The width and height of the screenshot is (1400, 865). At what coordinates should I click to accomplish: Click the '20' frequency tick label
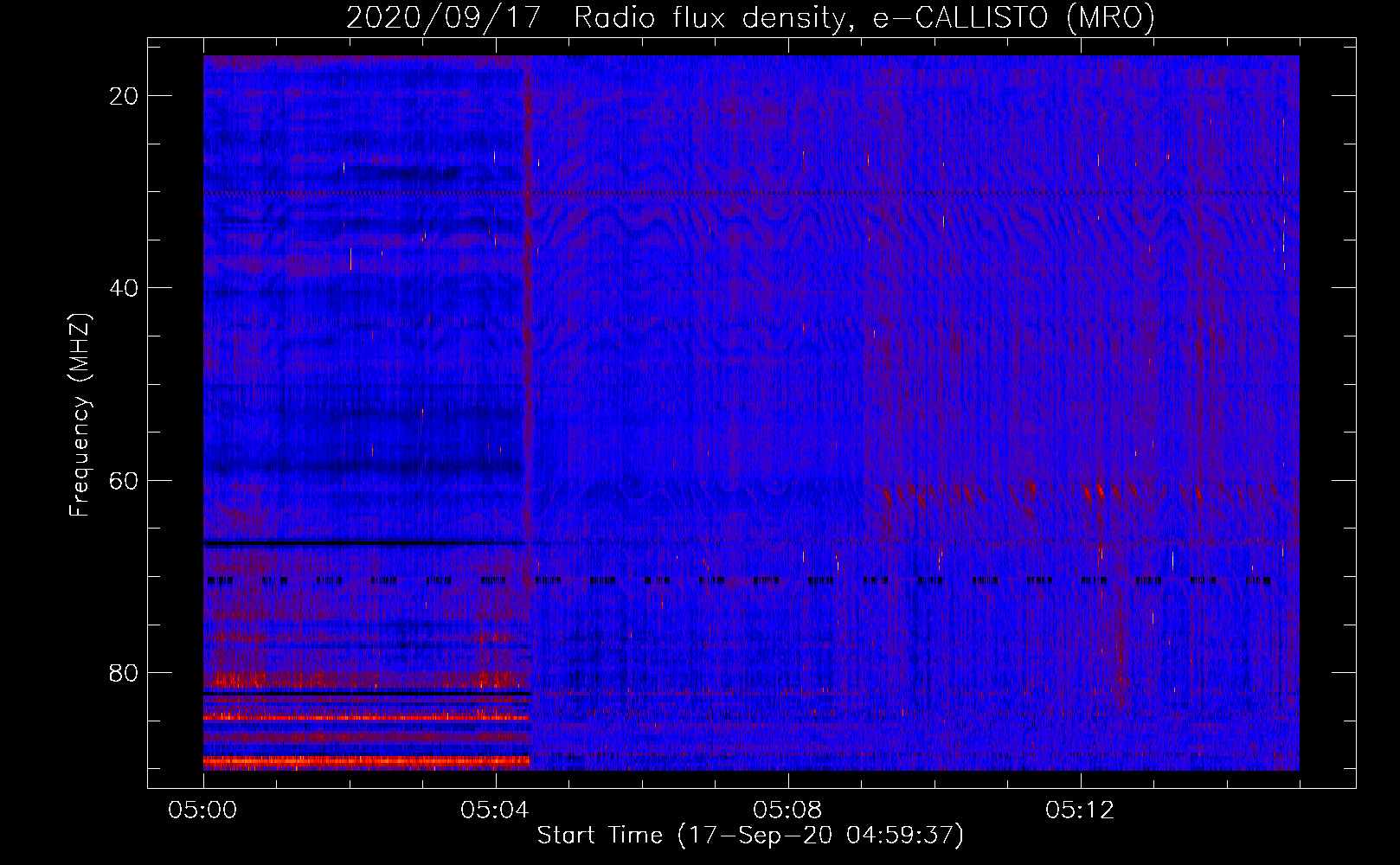point(125,96)
